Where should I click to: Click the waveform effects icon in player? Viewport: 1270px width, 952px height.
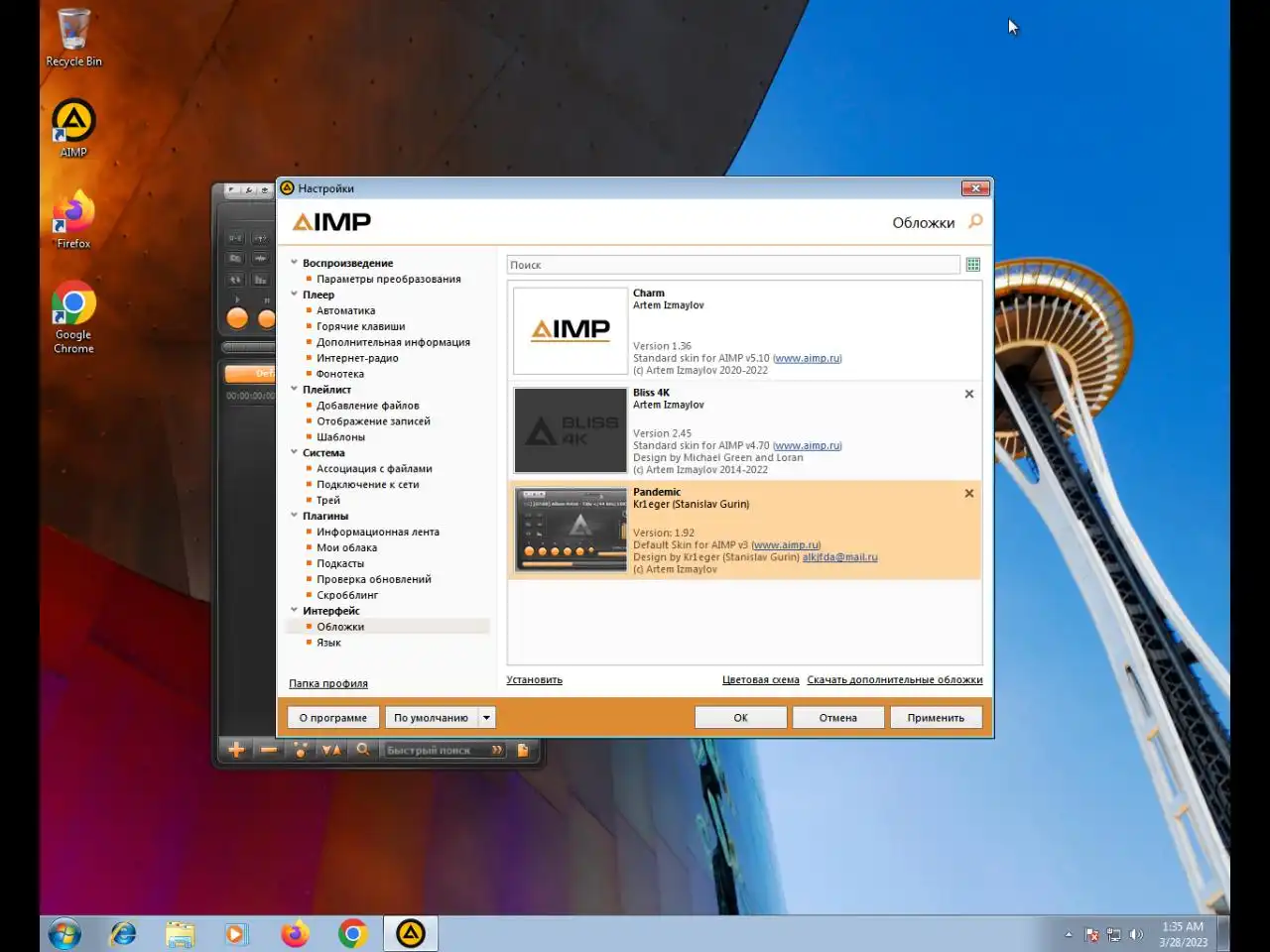point(261,259)
